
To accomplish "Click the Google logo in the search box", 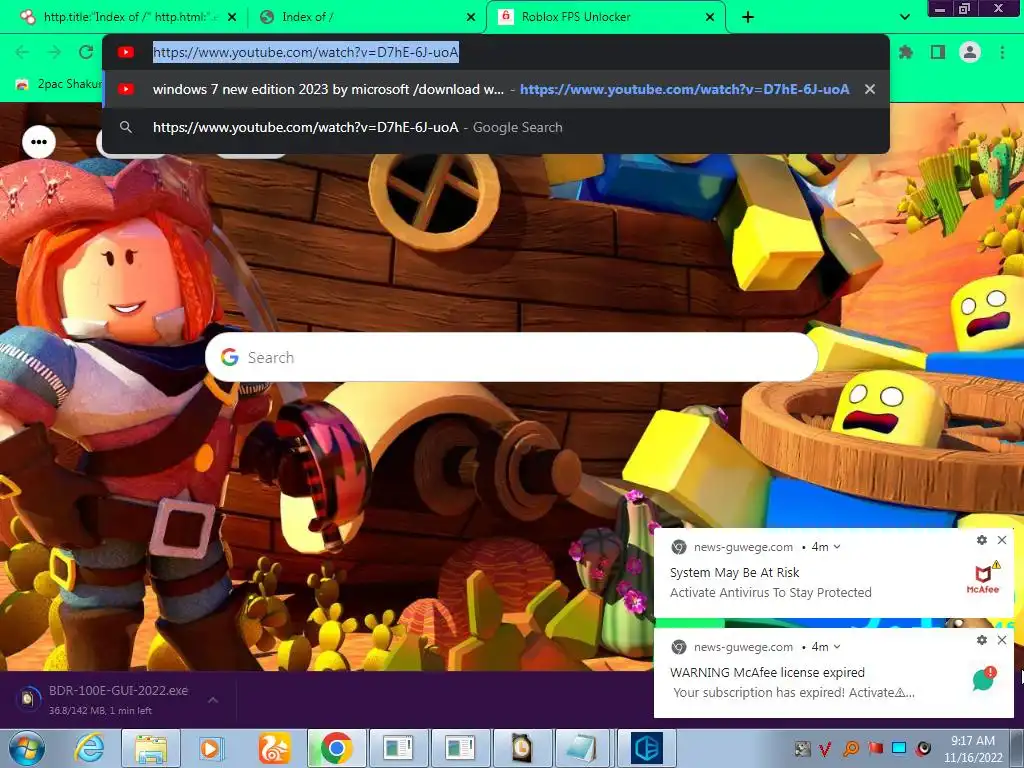I will (229, 357).
